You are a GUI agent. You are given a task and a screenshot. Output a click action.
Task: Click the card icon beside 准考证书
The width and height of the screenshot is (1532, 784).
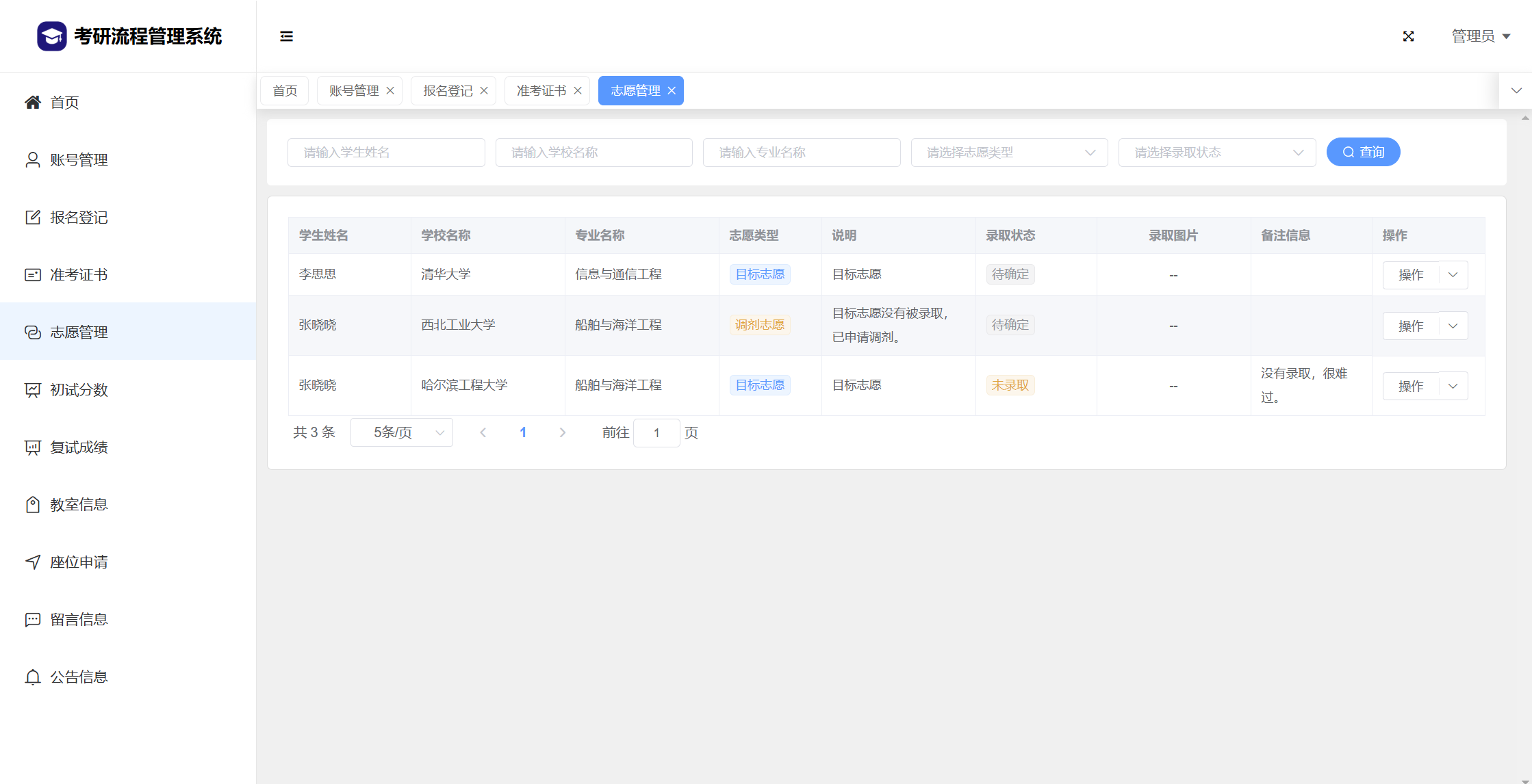32,275
